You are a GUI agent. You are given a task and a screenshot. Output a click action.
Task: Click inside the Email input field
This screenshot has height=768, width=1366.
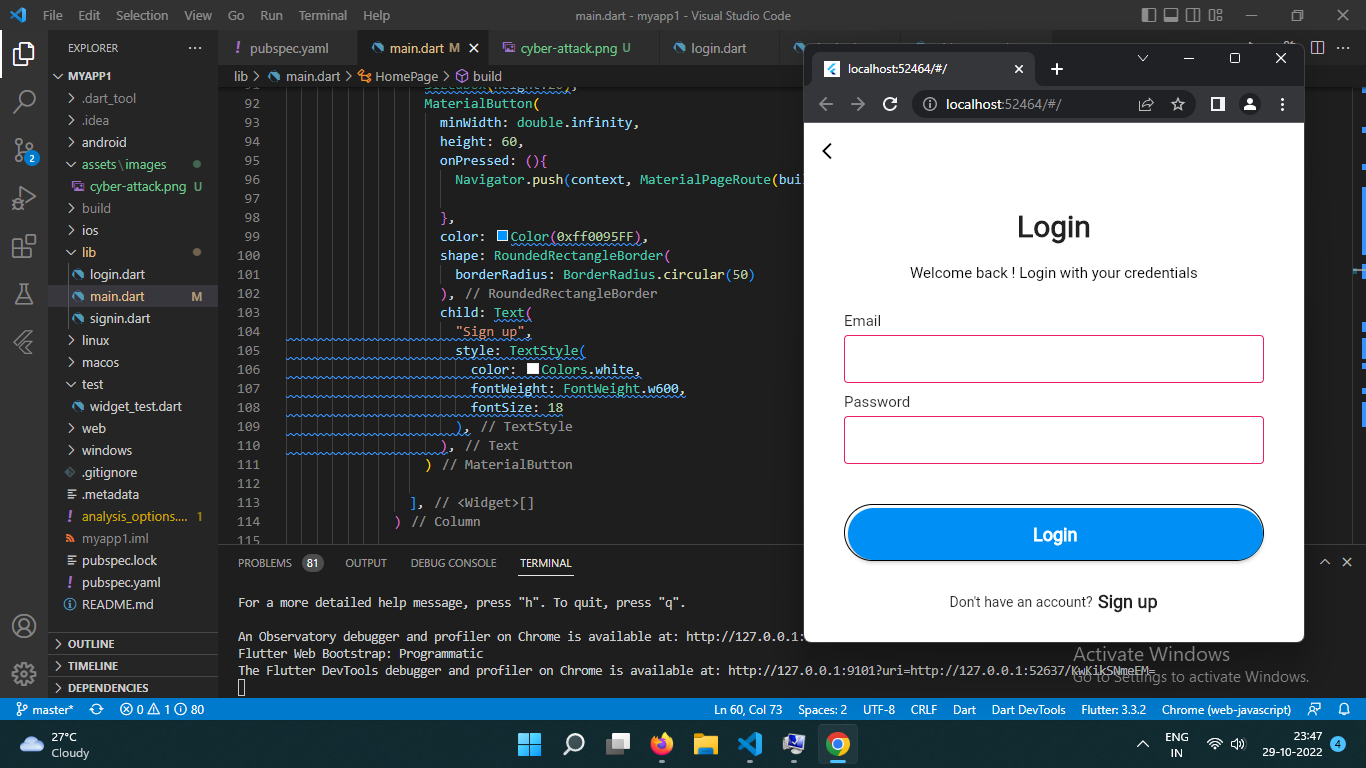coord(1053,358)
